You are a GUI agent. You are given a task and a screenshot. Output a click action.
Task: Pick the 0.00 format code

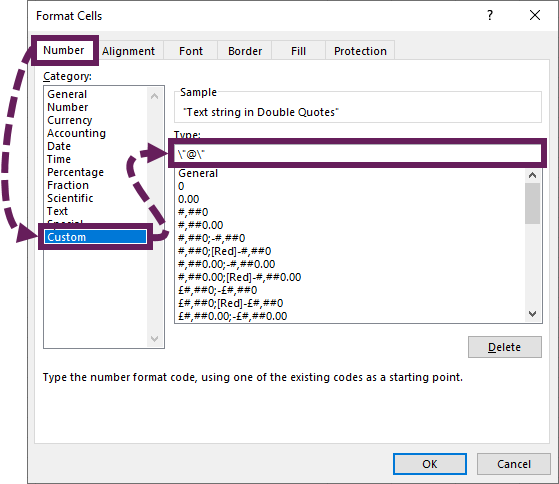tap(189, 199)
